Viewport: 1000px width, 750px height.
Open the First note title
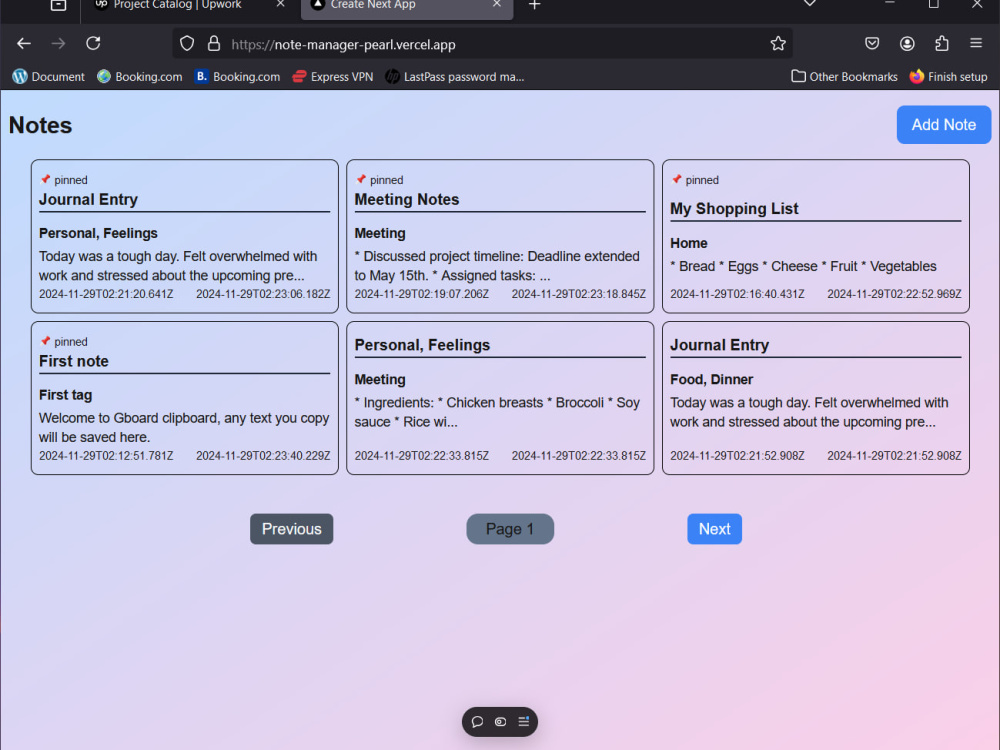tap(73, 361)
